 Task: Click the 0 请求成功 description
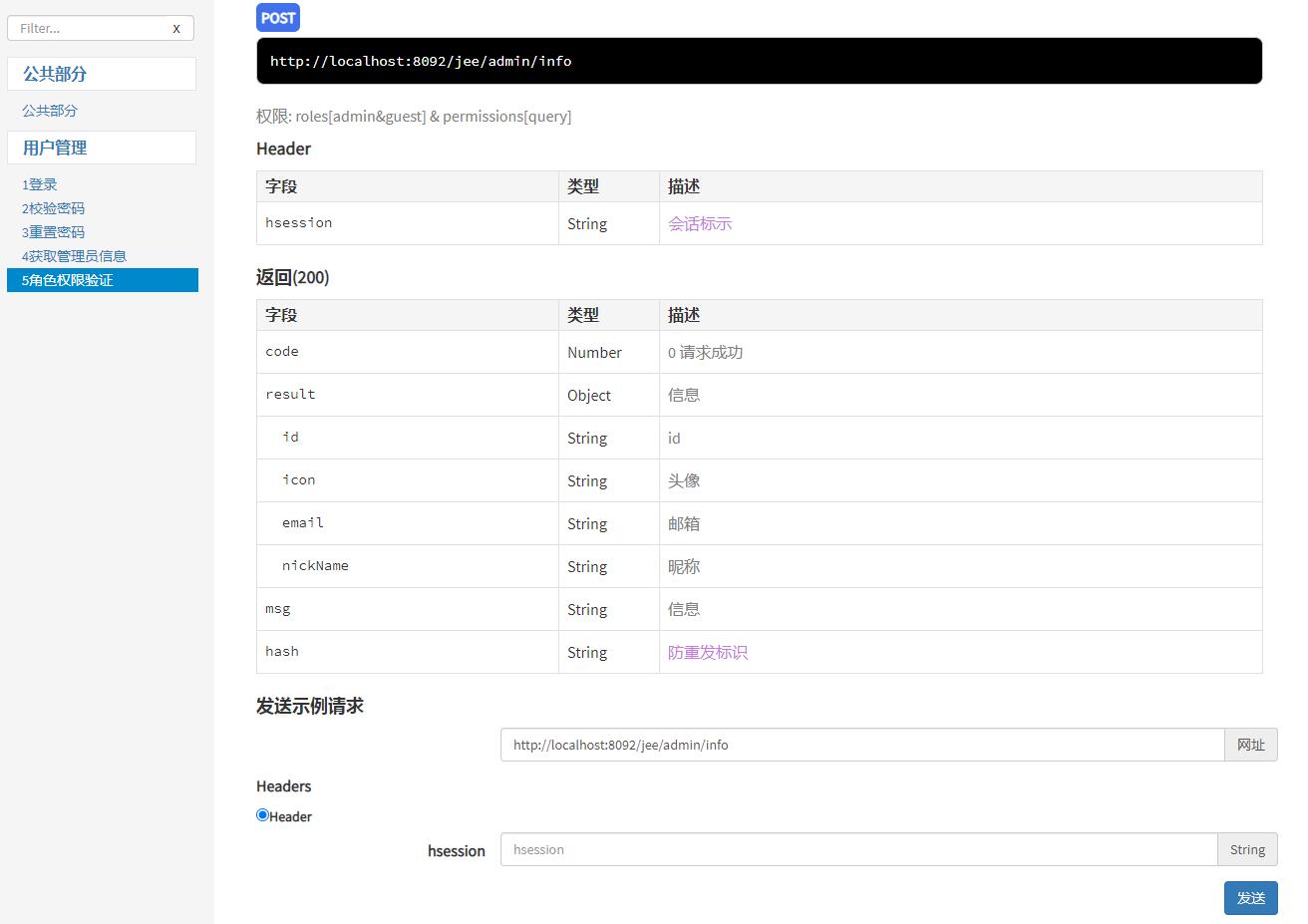706,353
